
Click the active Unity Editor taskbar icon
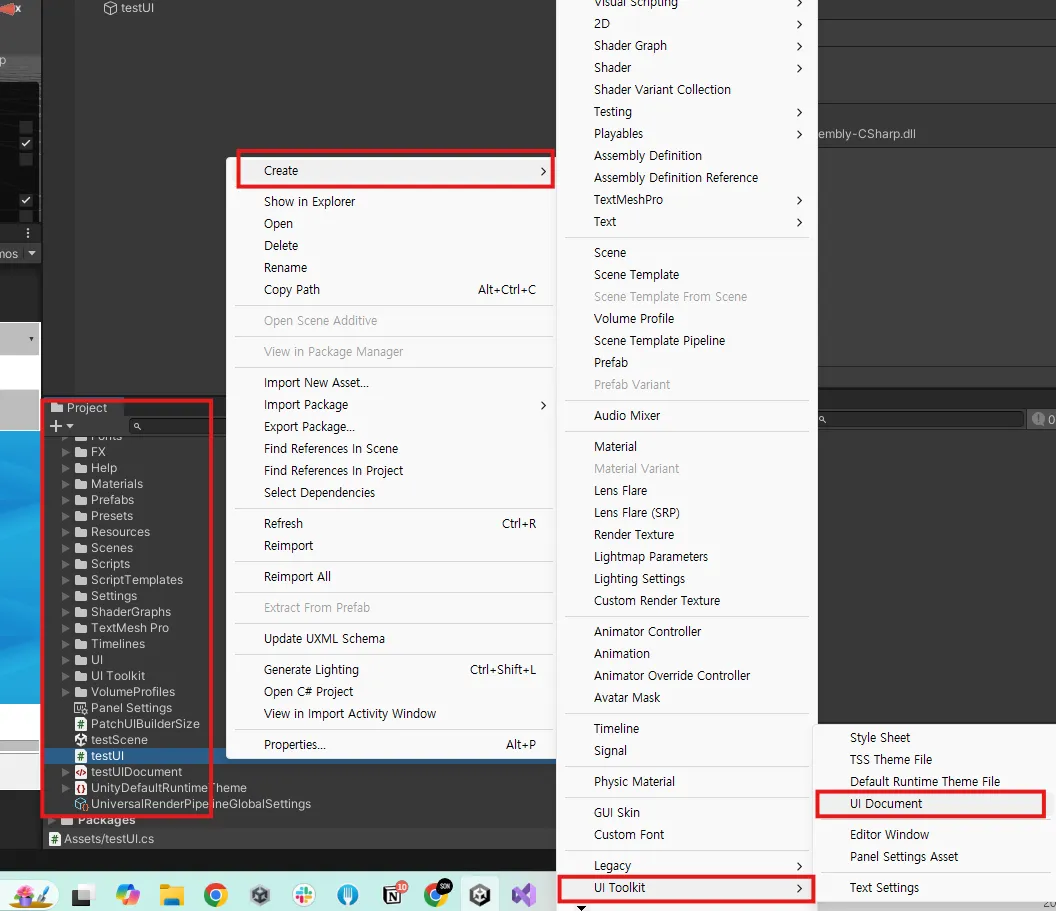click(480, 895)
